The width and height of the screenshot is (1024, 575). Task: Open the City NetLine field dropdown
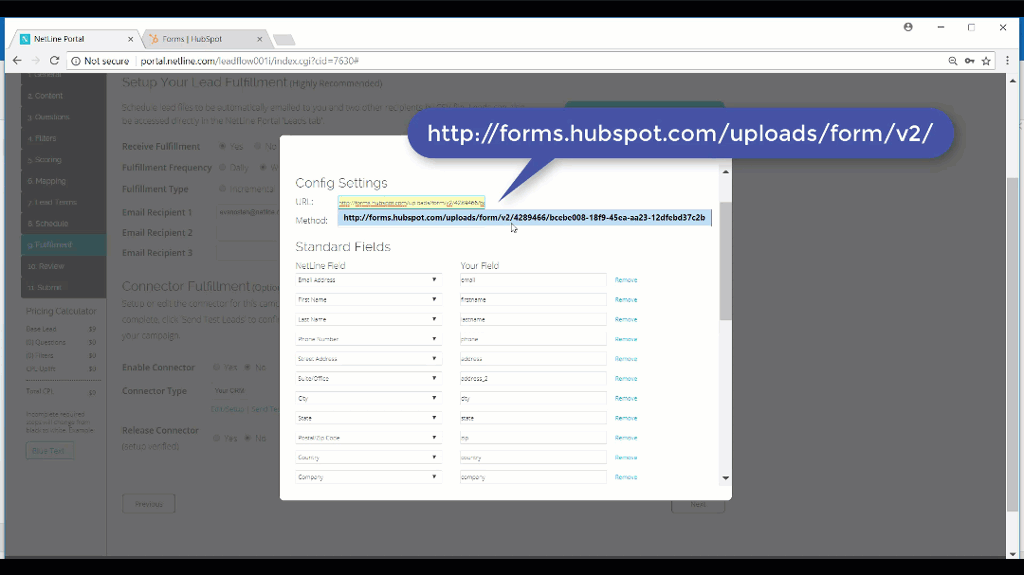368,398
